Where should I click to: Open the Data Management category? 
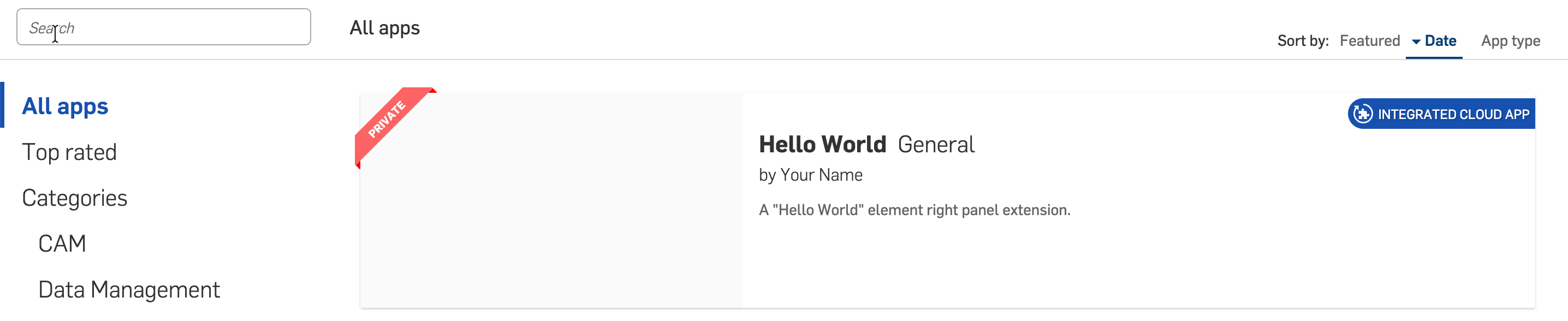129,289
